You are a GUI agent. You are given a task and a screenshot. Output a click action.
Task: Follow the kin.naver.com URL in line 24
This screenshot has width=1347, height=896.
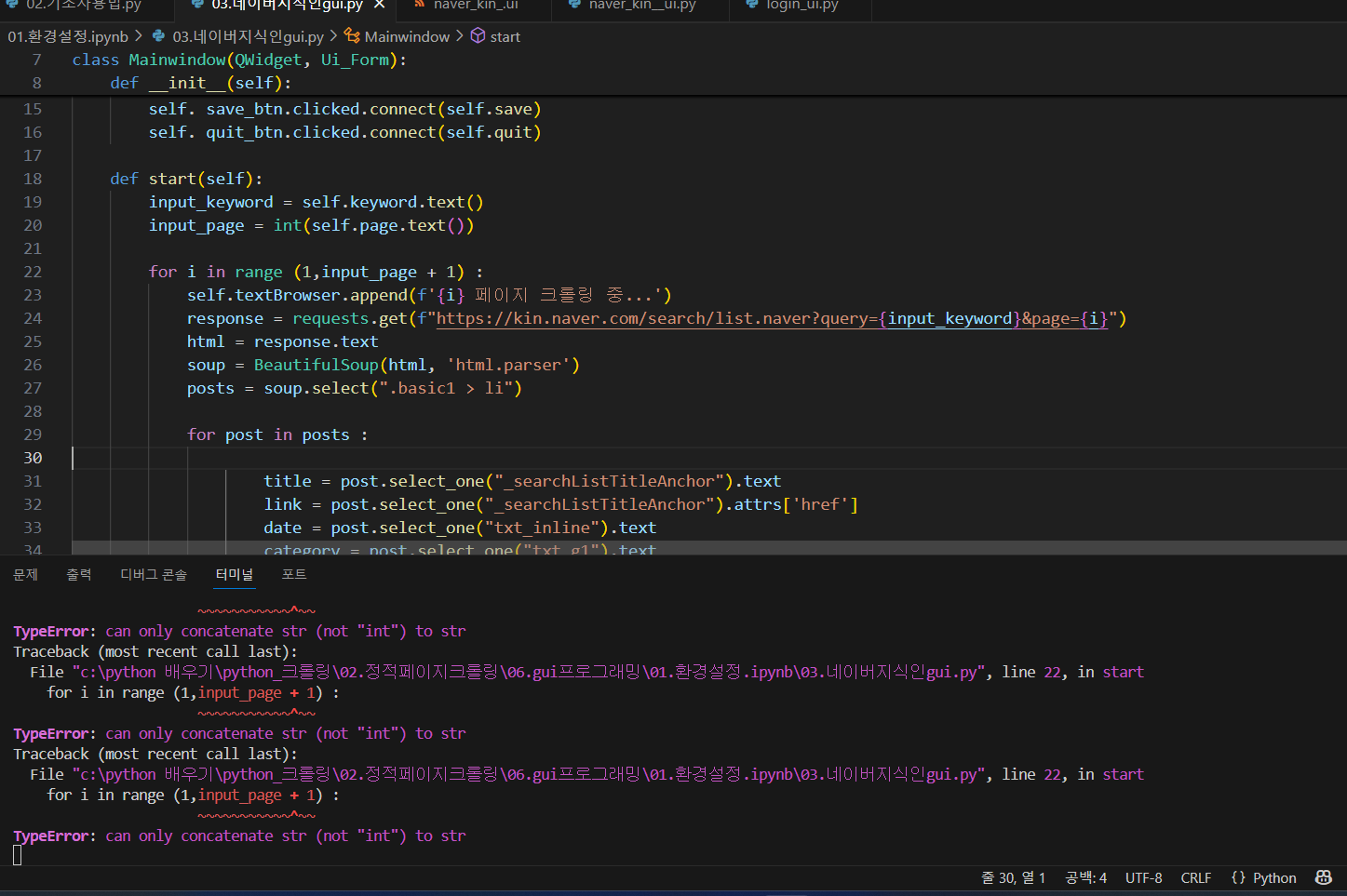pyautogui.click(x=773, y=318)
